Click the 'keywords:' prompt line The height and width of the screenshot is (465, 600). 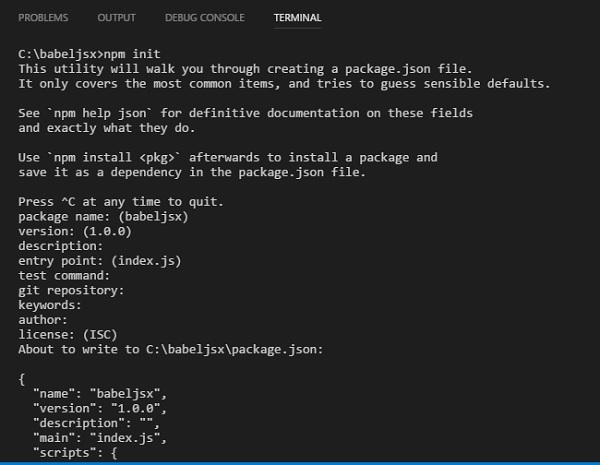point(50,305)
